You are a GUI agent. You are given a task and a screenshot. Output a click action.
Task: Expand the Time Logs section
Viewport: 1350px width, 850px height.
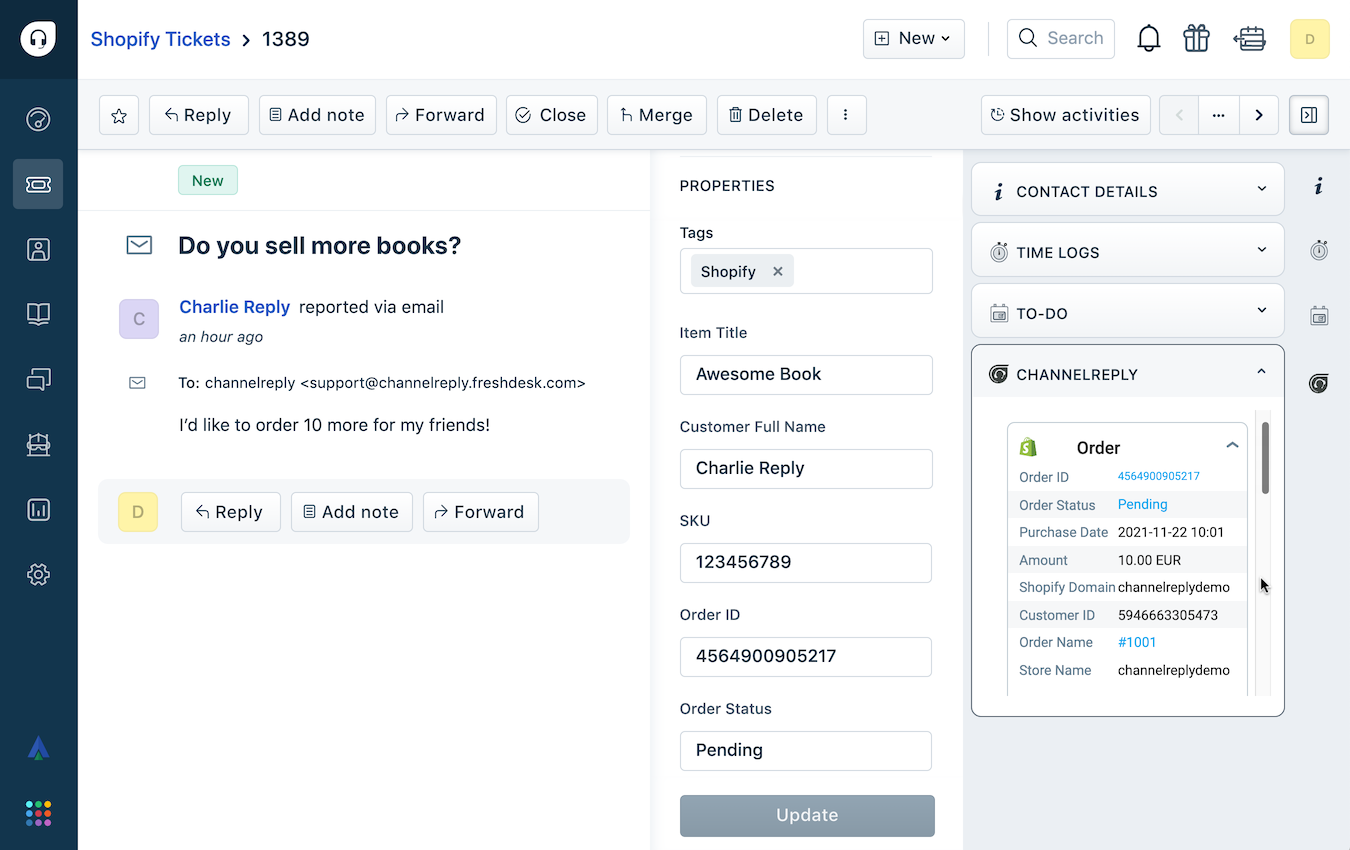pyautogui.click(x=1128, y=251)
